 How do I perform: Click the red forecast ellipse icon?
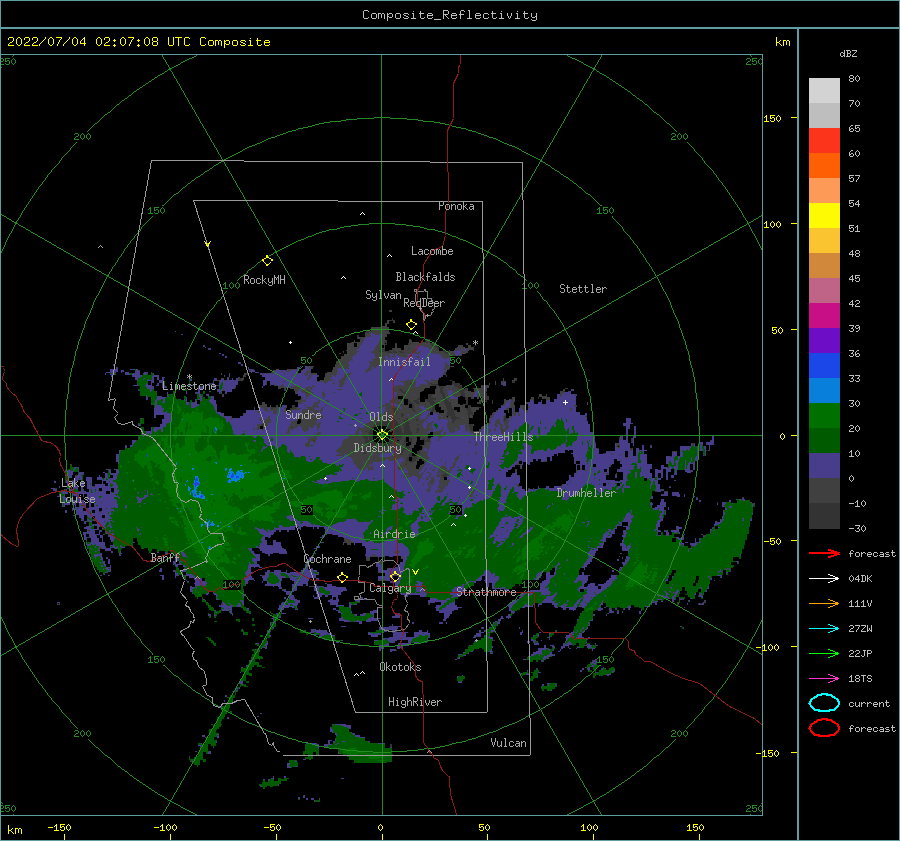tap(824, 728)
